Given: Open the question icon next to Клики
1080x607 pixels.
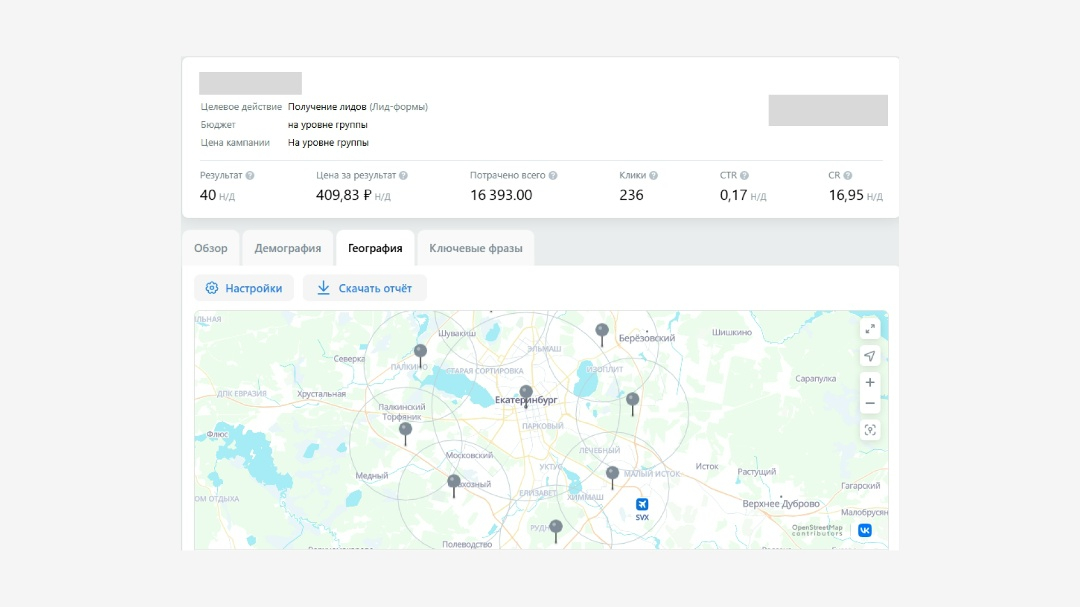Looking at the screenshot, I should 654,176.
